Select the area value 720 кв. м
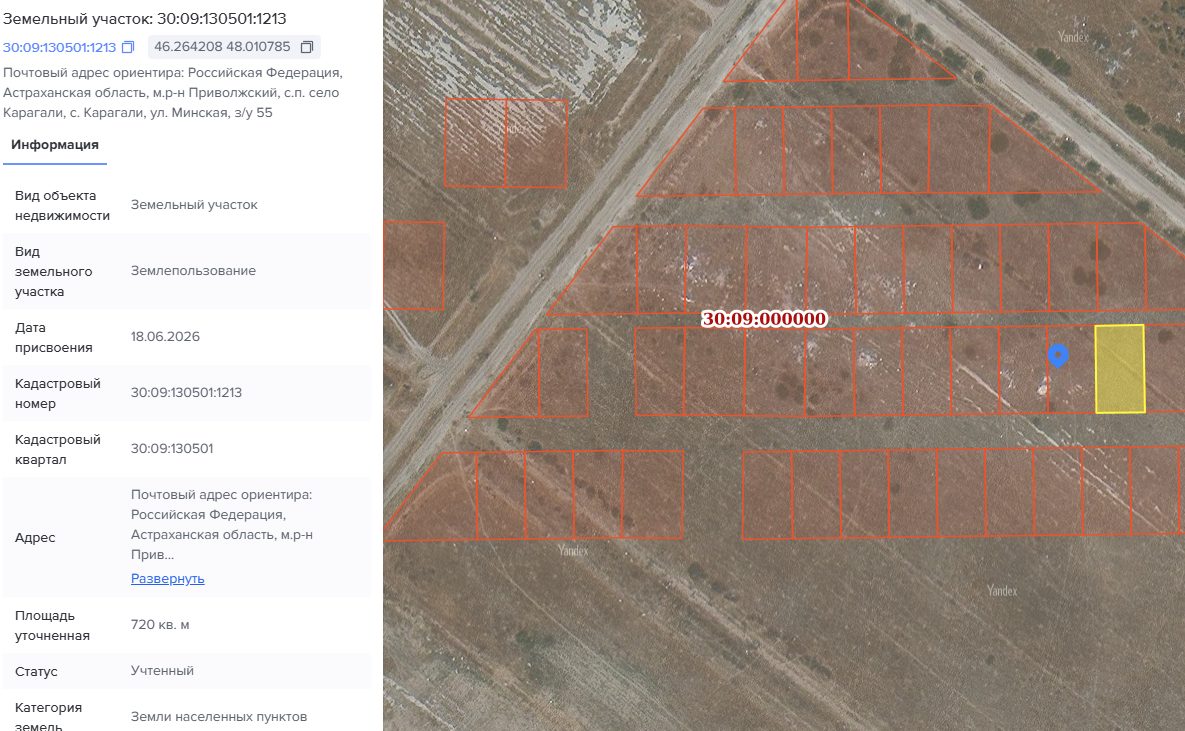The image size is (1185, 731). click(160, 624)
